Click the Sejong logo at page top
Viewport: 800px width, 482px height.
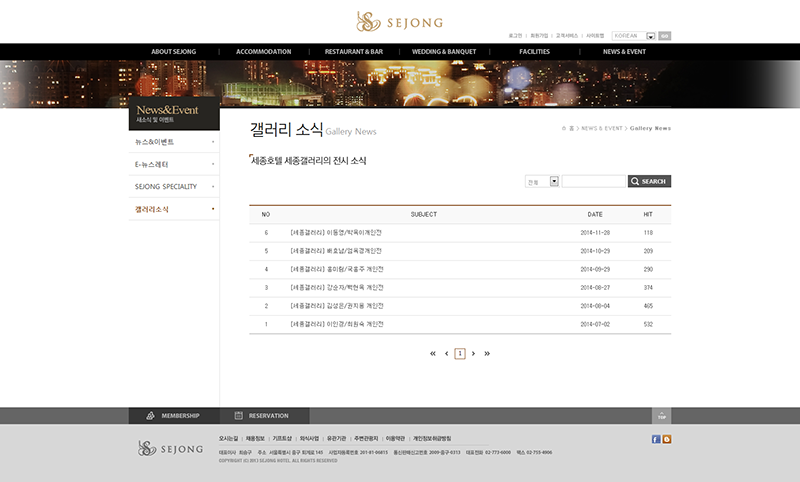399,22
